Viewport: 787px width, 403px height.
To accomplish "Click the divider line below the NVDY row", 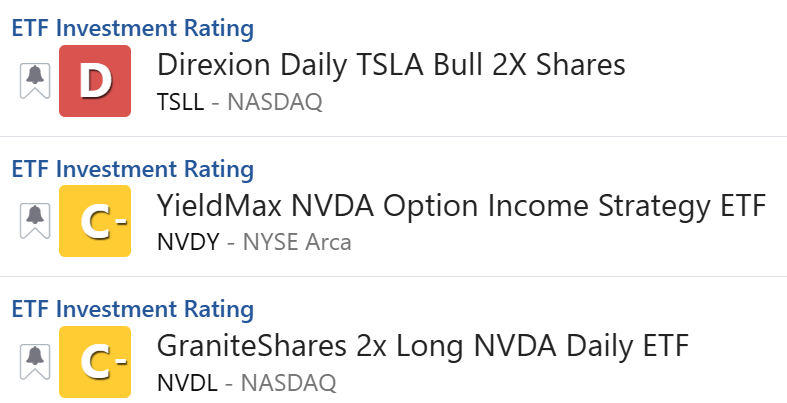I will point(394,277).
